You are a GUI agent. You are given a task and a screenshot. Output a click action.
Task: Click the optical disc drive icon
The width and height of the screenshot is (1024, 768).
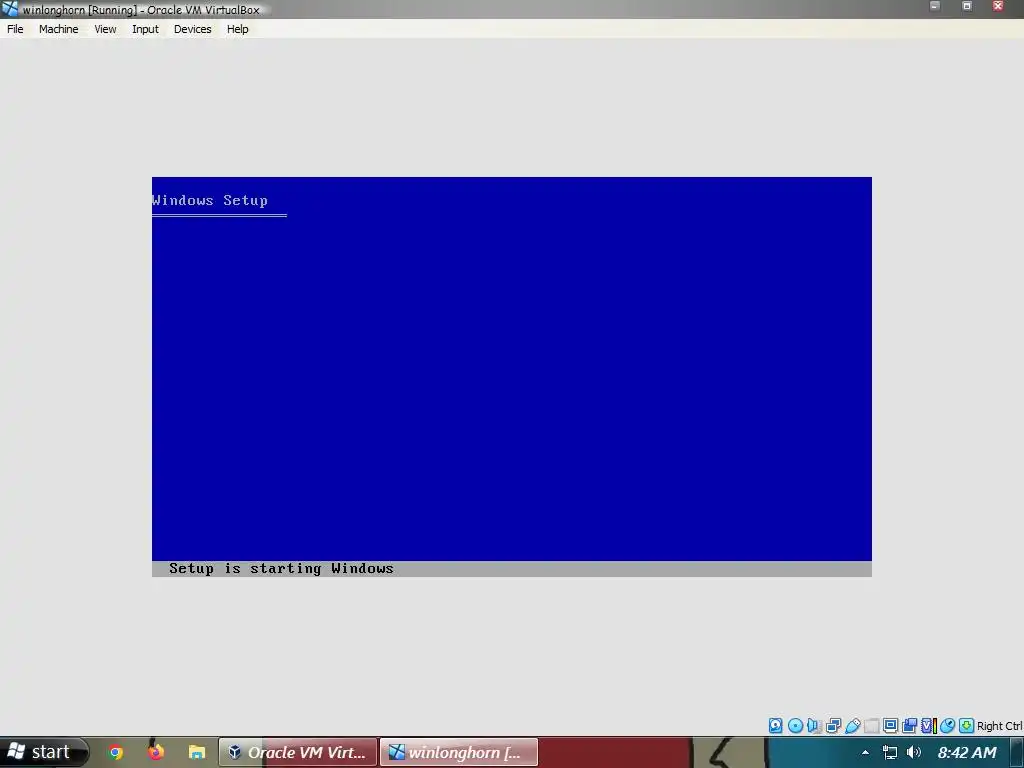point(795,726)
